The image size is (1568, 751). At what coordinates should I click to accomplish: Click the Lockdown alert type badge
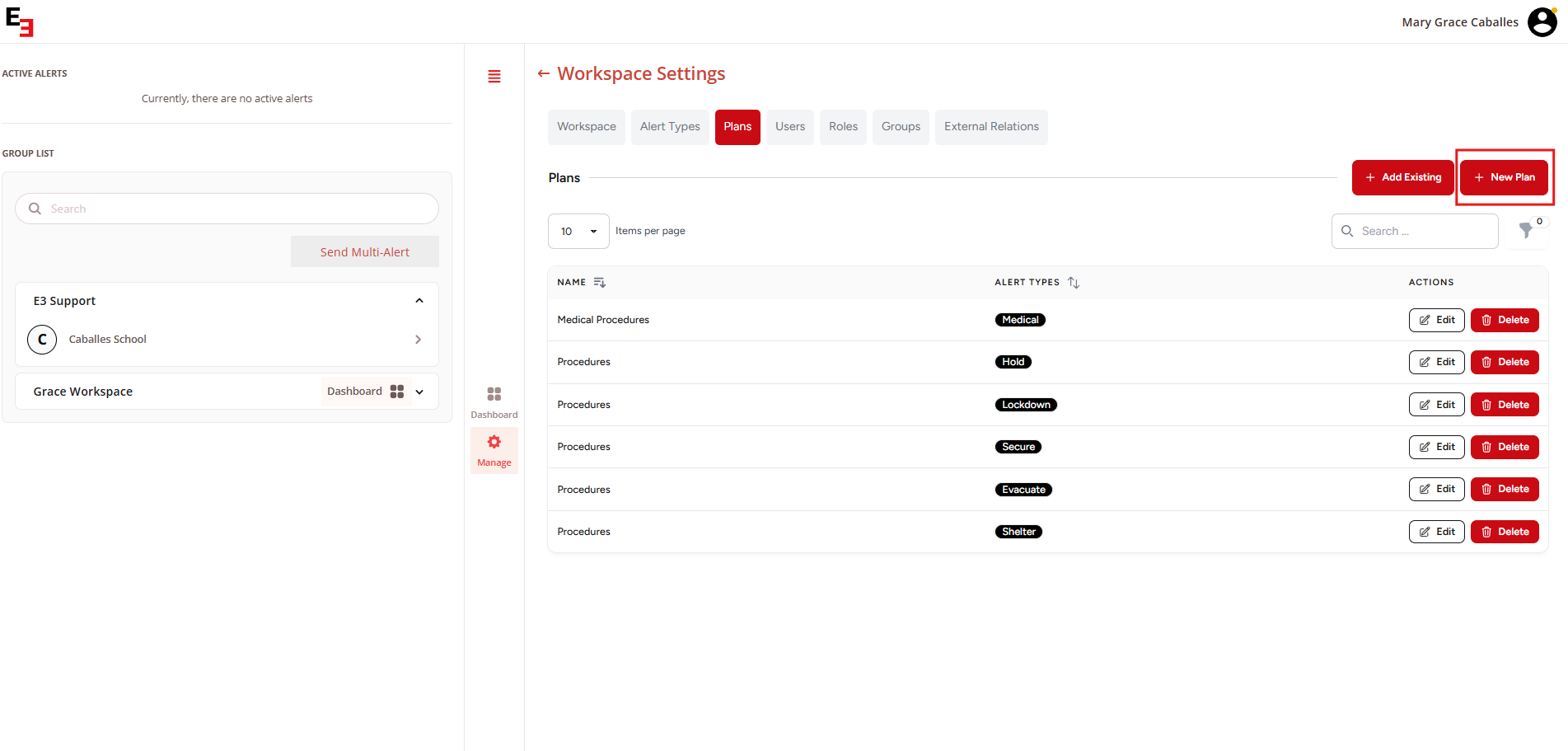click(1026, 405)
